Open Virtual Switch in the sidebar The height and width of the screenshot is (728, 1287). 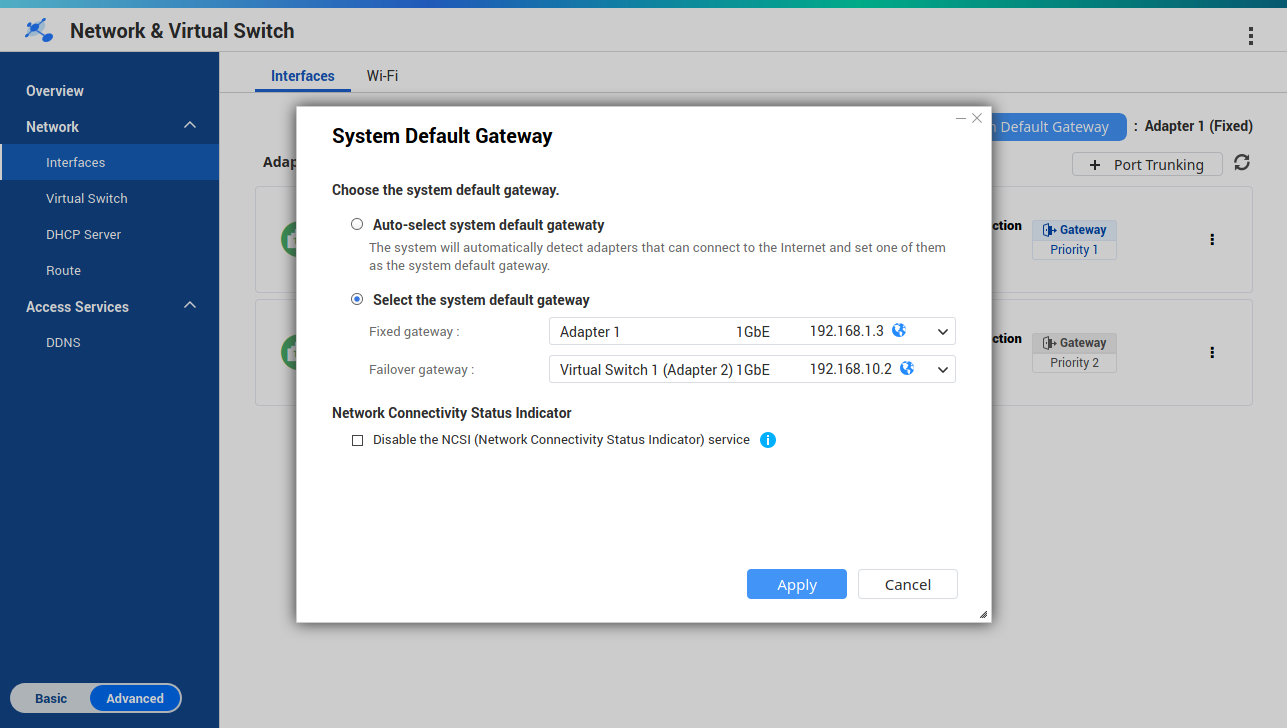87,199
